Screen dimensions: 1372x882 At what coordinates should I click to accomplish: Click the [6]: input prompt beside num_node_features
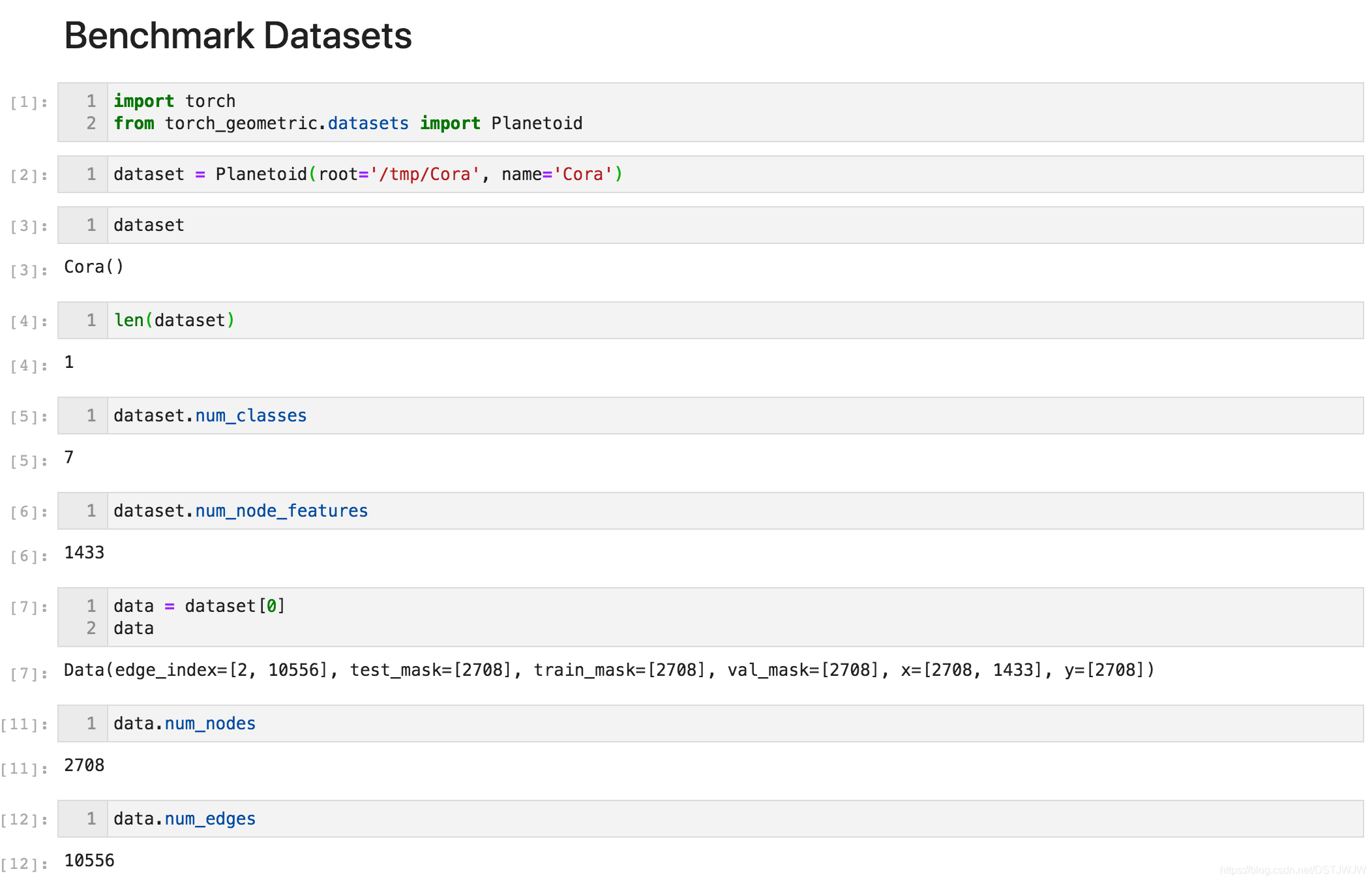click(29, 512)
